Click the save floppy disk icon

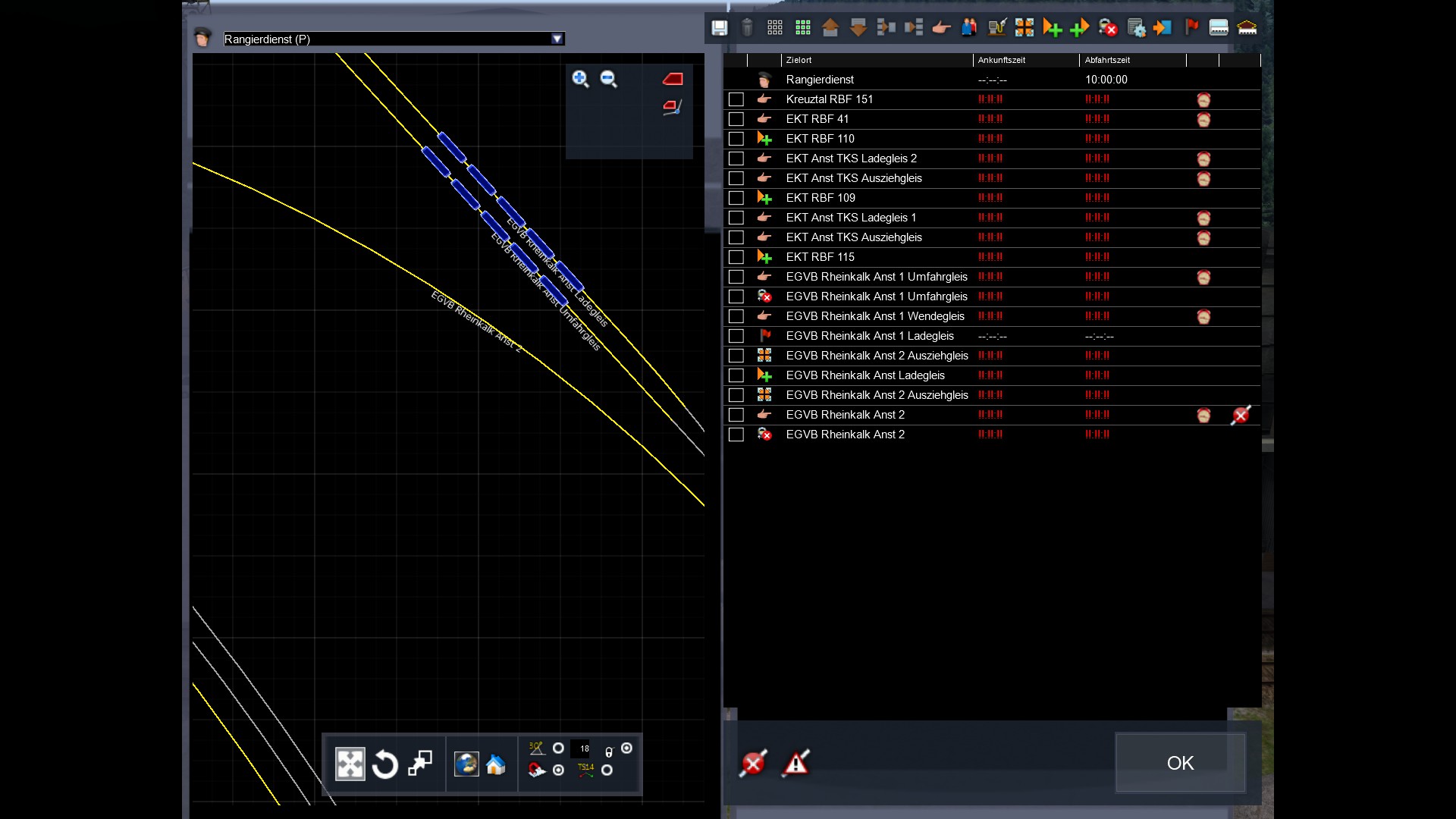pos(719,28)
